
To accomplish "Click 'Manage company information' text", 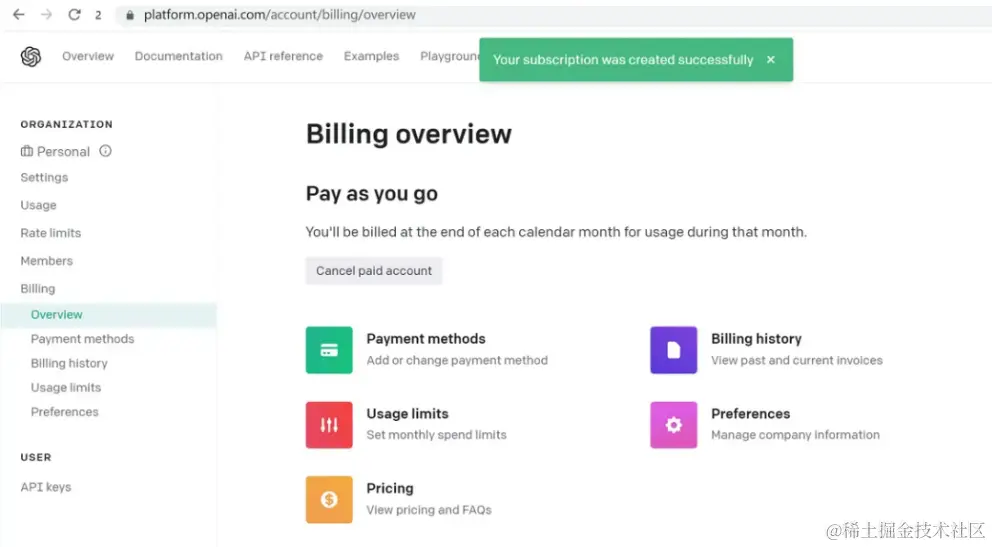I will click(795, 435).
